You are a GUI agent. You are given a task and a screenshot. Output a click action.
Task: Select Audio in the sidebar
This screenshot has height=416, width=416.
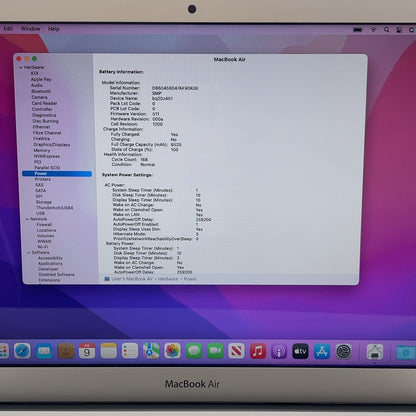pos(37,85)
